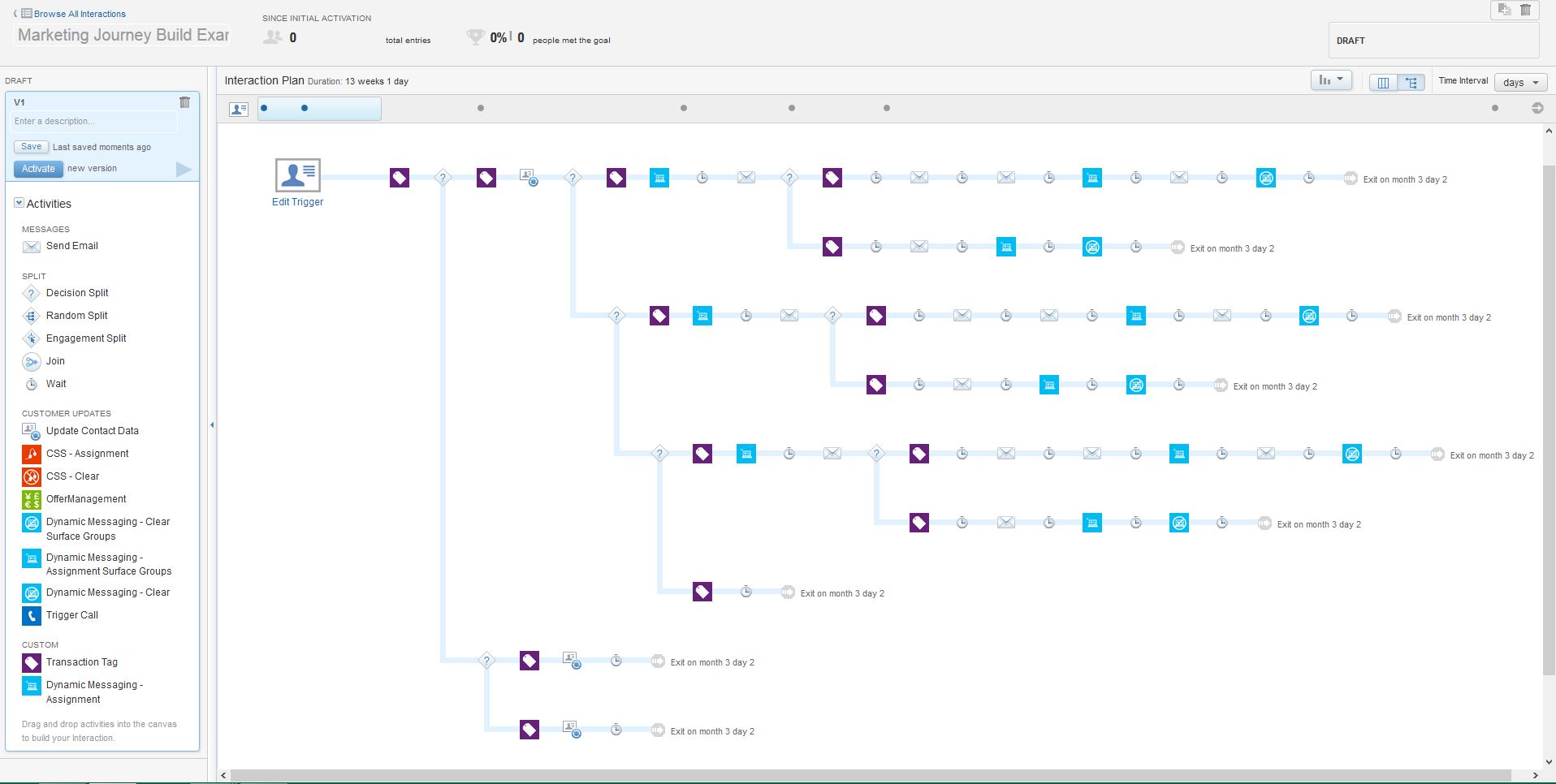
Task: Click the version description input field
Action: click(x=94, y=122)
